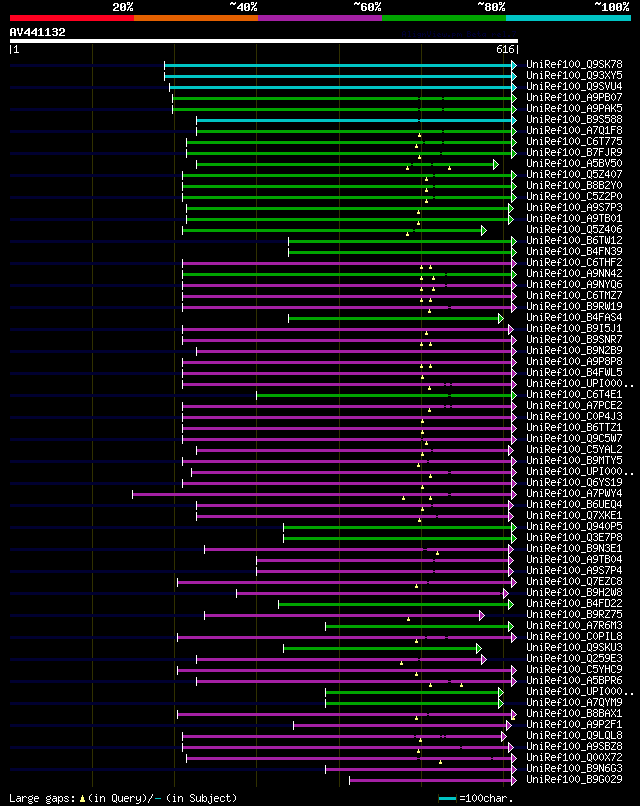Pick the UniRef100_A7PCE2 hit name

pyautogui.click(x=574, y=406)
